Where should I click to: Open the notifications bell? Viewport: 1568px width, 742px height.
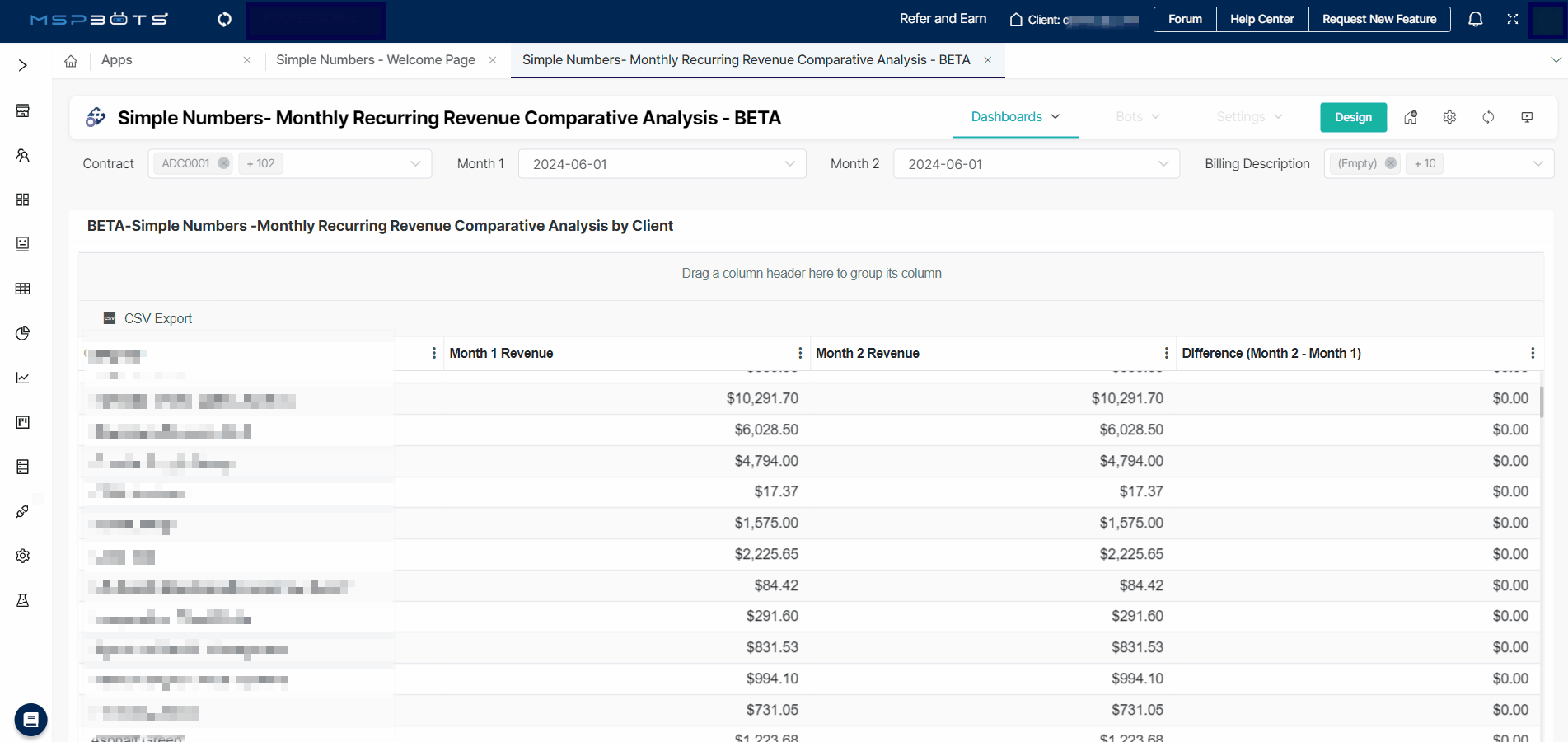click(1476, 19)
